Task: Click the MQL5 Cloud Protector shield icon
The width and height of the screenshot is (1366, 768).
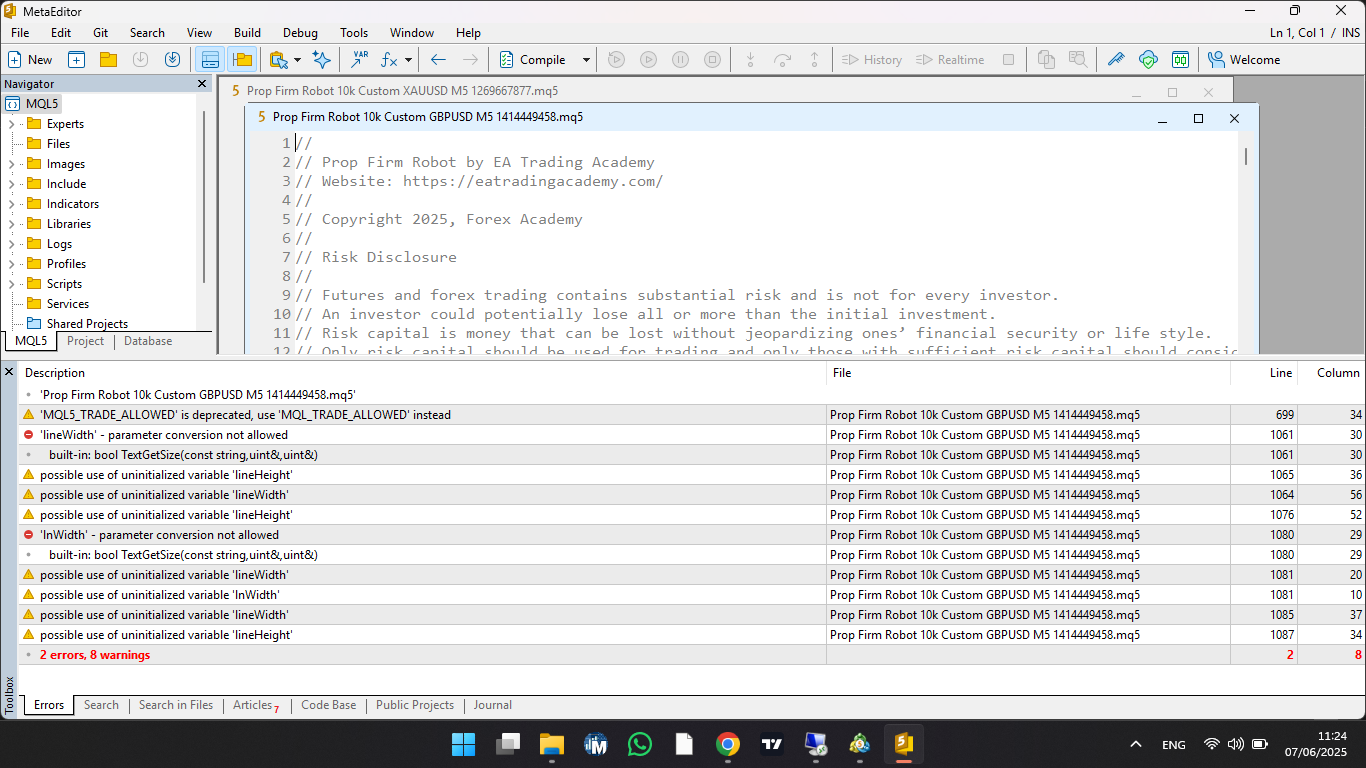Action: click(1148, 60)
